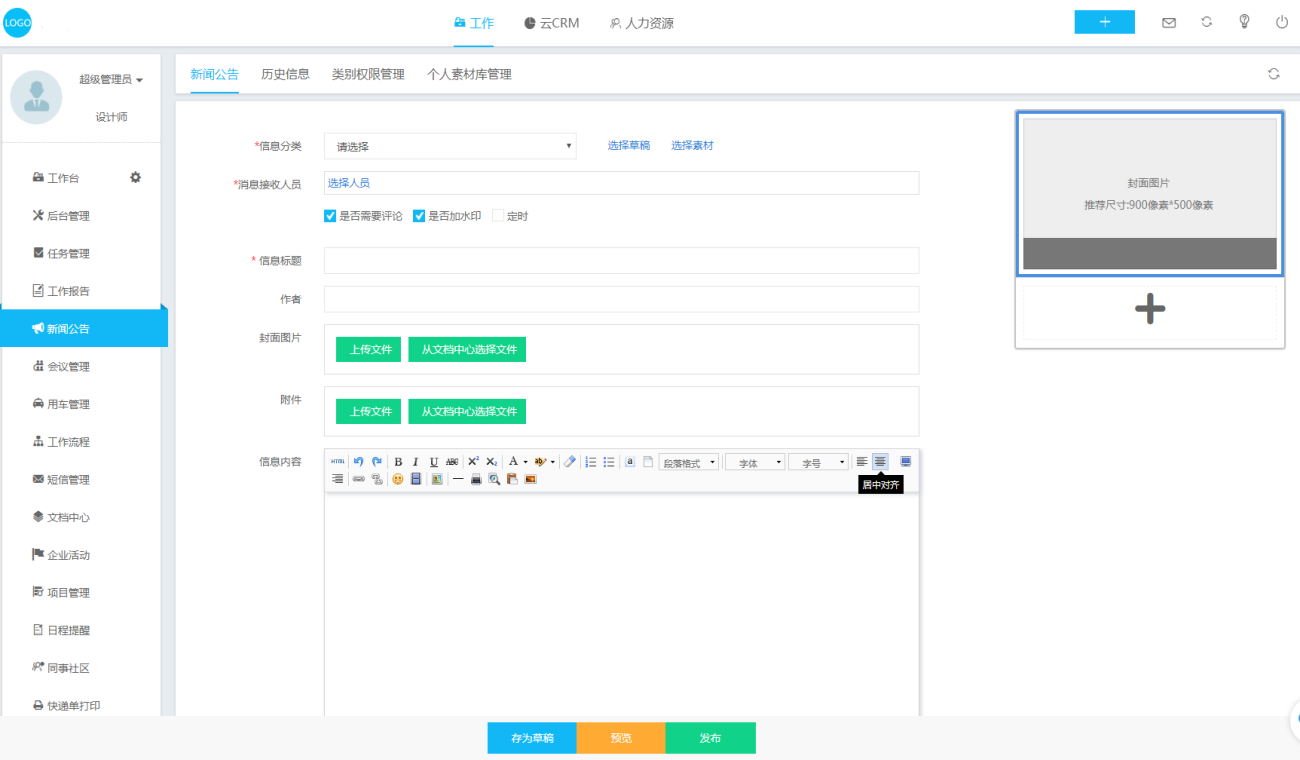Click the eraser clear-format icon
Image resolution: width=1300 pixels, height=760 pixels.
pyautogui.click(x=570, y=462)
